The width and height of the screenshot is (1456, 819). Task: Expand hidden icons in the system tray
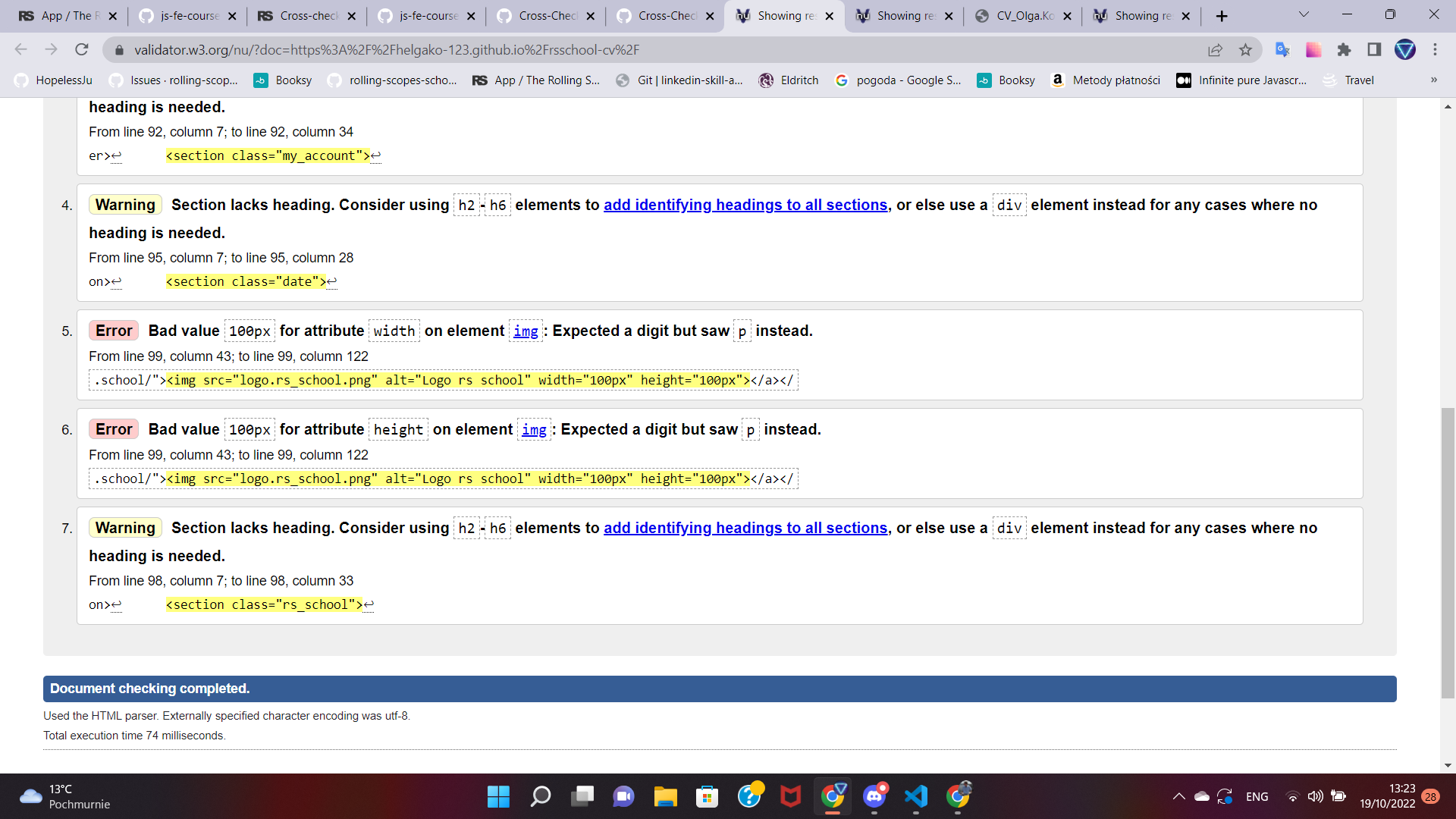(x=1178, y=796)
